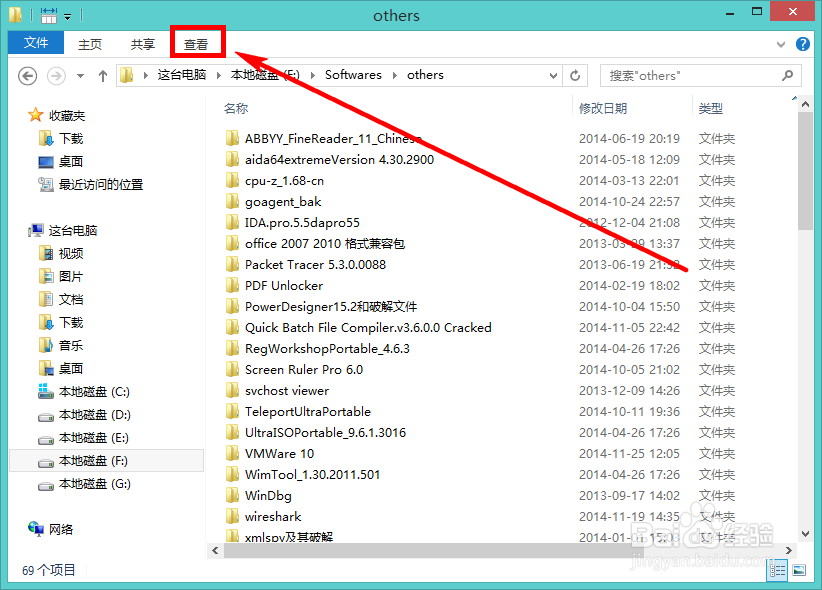Select the Screen Ruler Pro 6.0 folder icon
The image size is (822, 590).
[x=232, y=369]
